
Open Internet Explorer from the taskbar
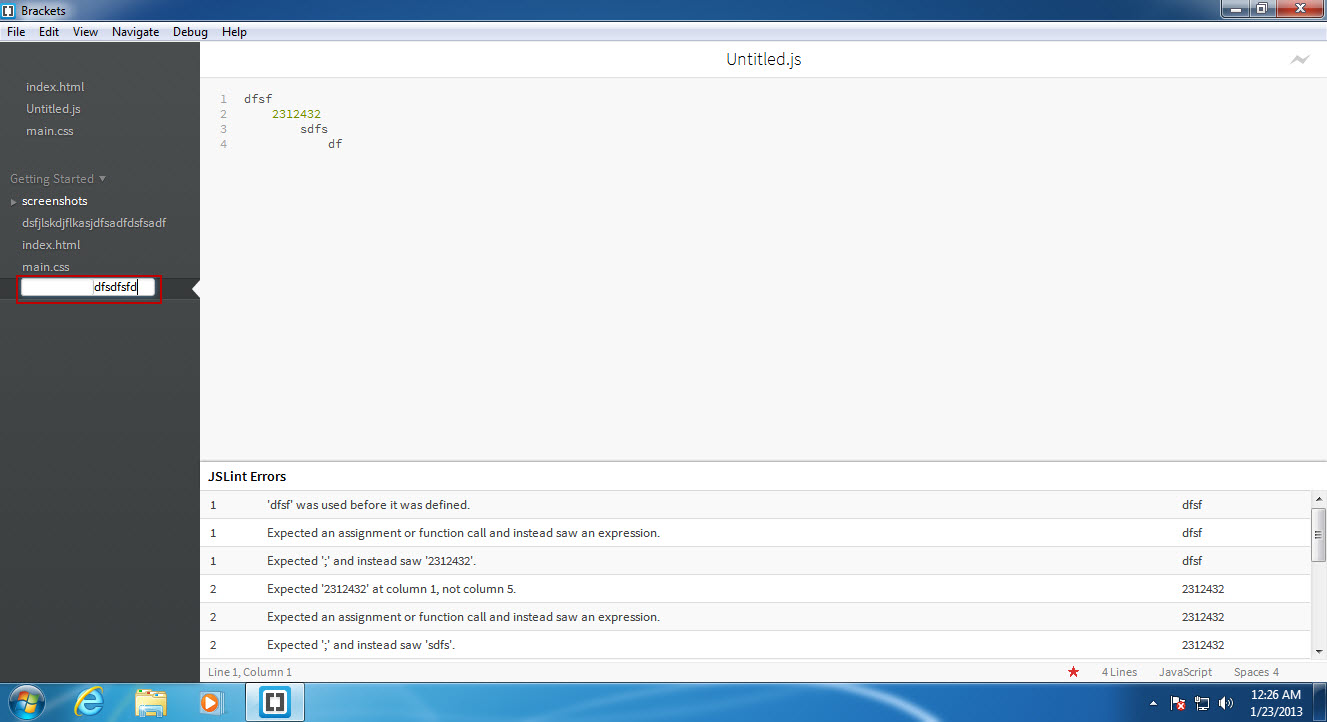click(90, 702)
